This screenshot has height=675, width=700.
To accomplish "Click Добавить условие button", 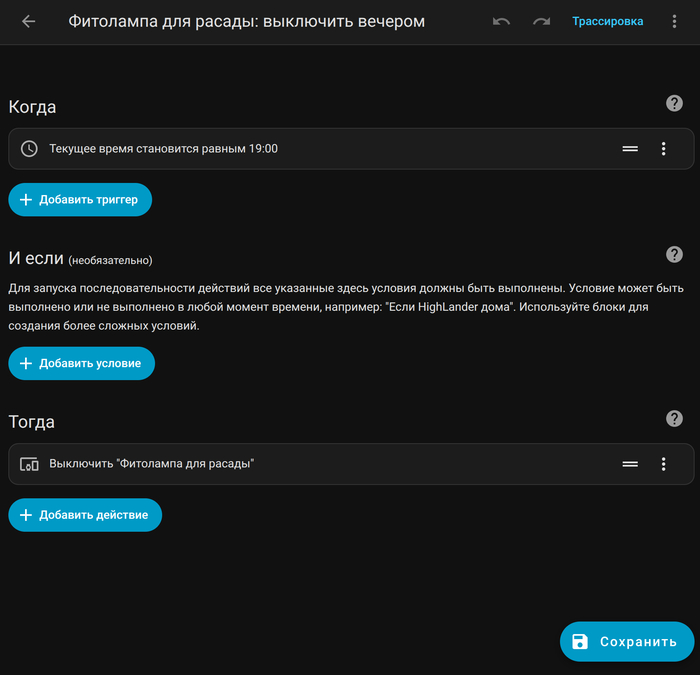I will (x=82, y=363).
